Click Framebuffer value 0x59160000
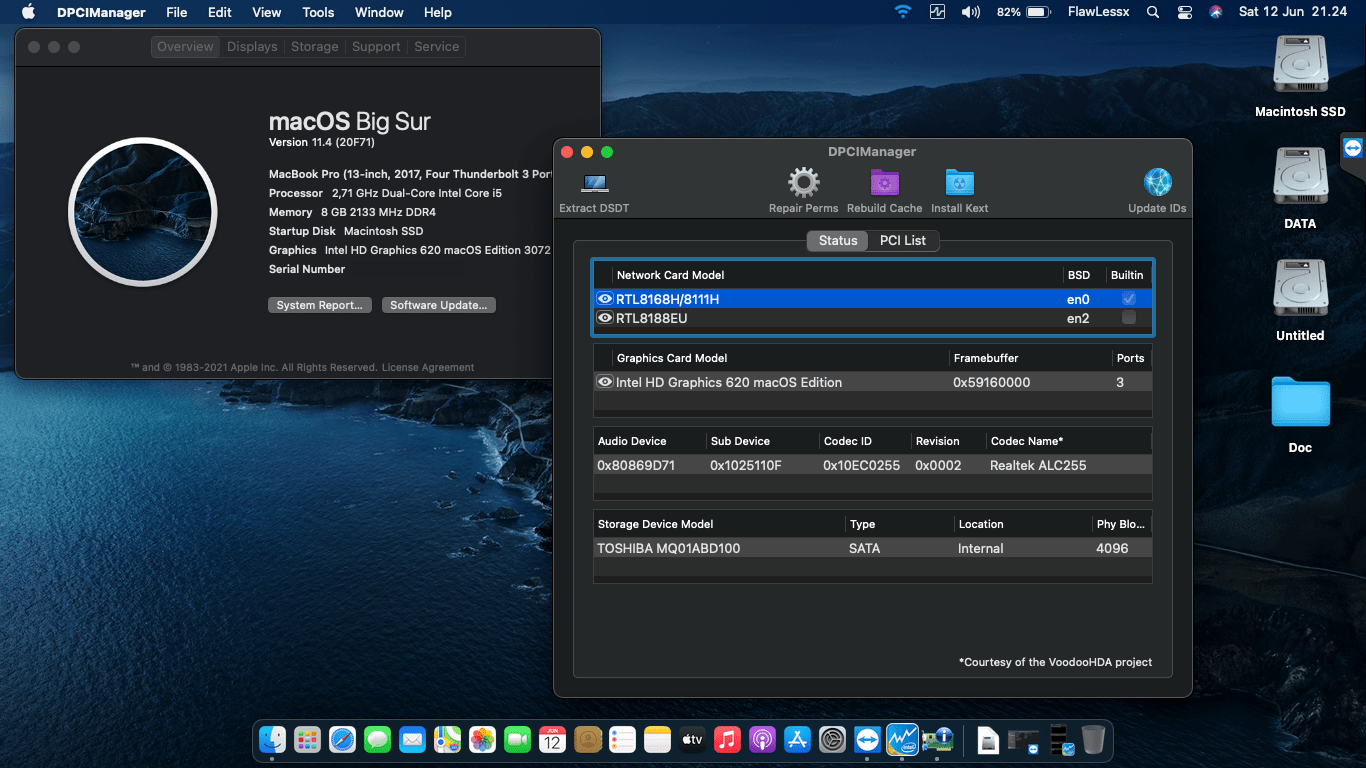 [x=991, y=382]
